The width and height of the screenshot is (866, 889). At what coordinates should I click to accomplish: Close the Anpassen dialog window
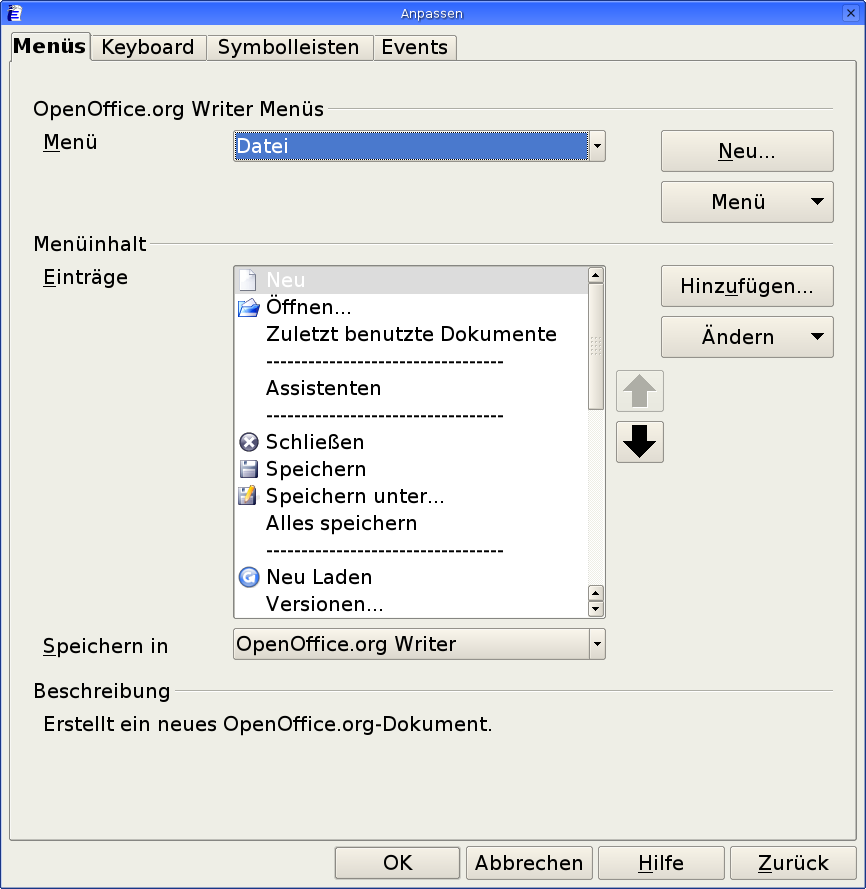point(850,12)
